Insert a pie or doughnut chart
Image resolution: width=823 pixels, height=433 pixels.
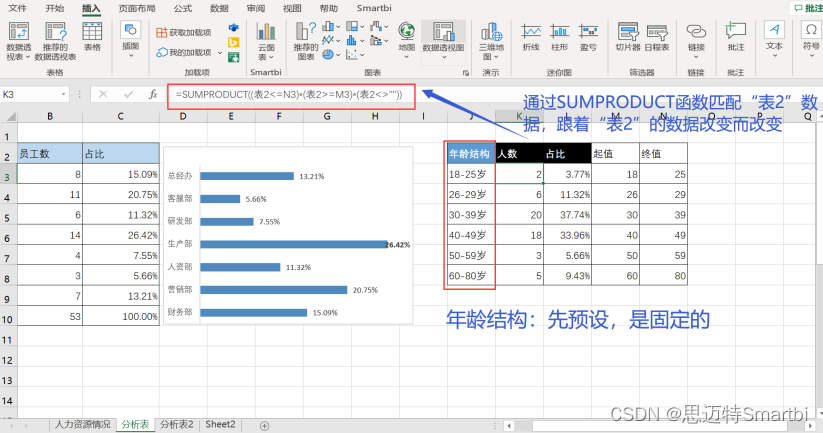[x=328, y=54]
